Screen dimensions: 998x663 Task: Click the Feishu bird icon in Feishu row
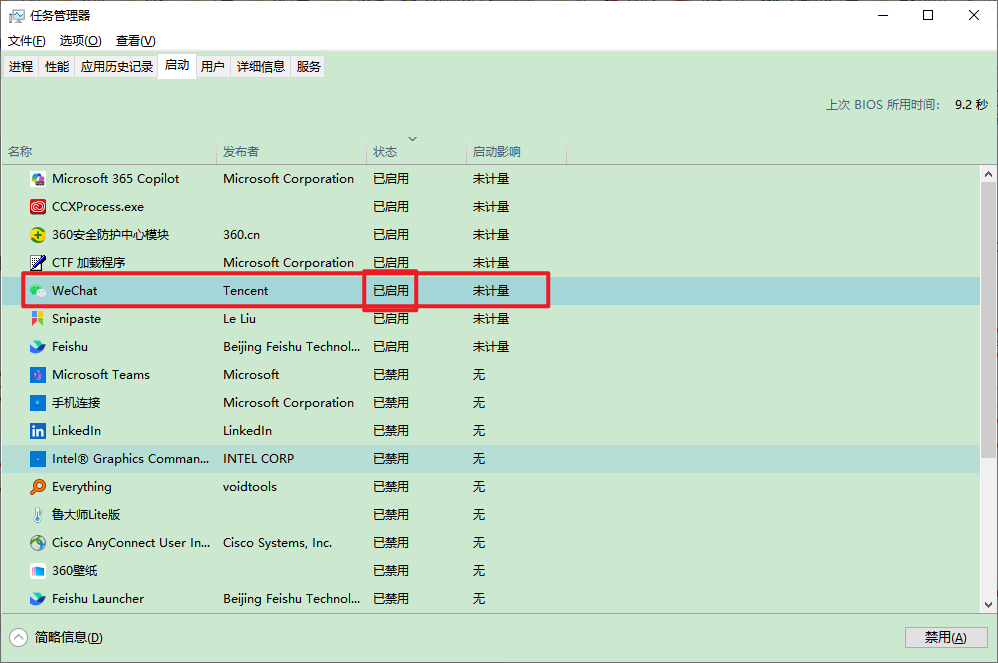(38, 347)
